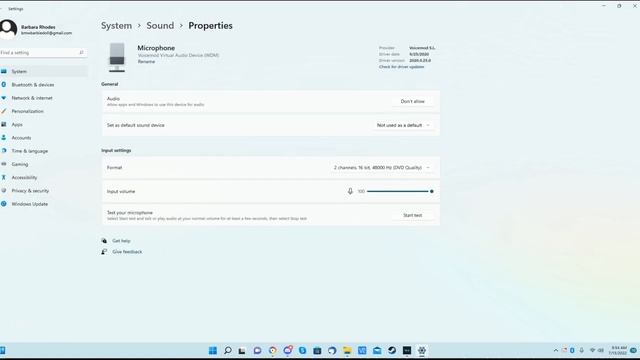Back out of Settings with the back arrow
Image resolution: width=640 pixels, height=360 pixels.
tap(2, 9)
